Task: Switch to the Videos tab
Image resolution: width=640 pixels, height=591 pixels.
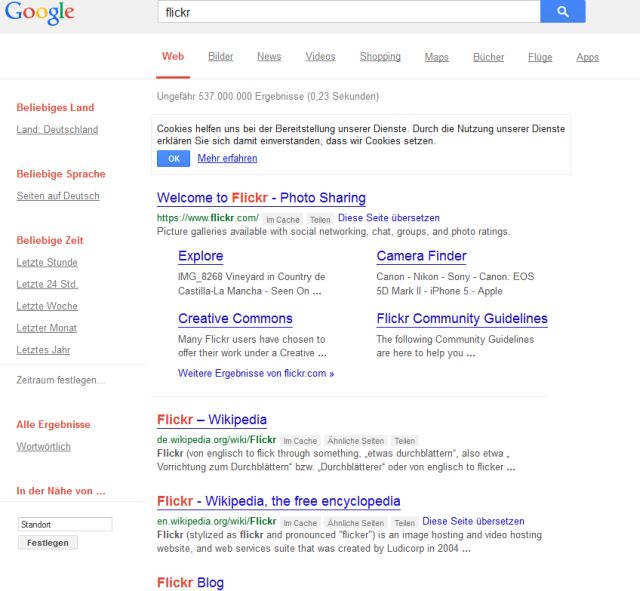Action: click(x=320, y=57)
